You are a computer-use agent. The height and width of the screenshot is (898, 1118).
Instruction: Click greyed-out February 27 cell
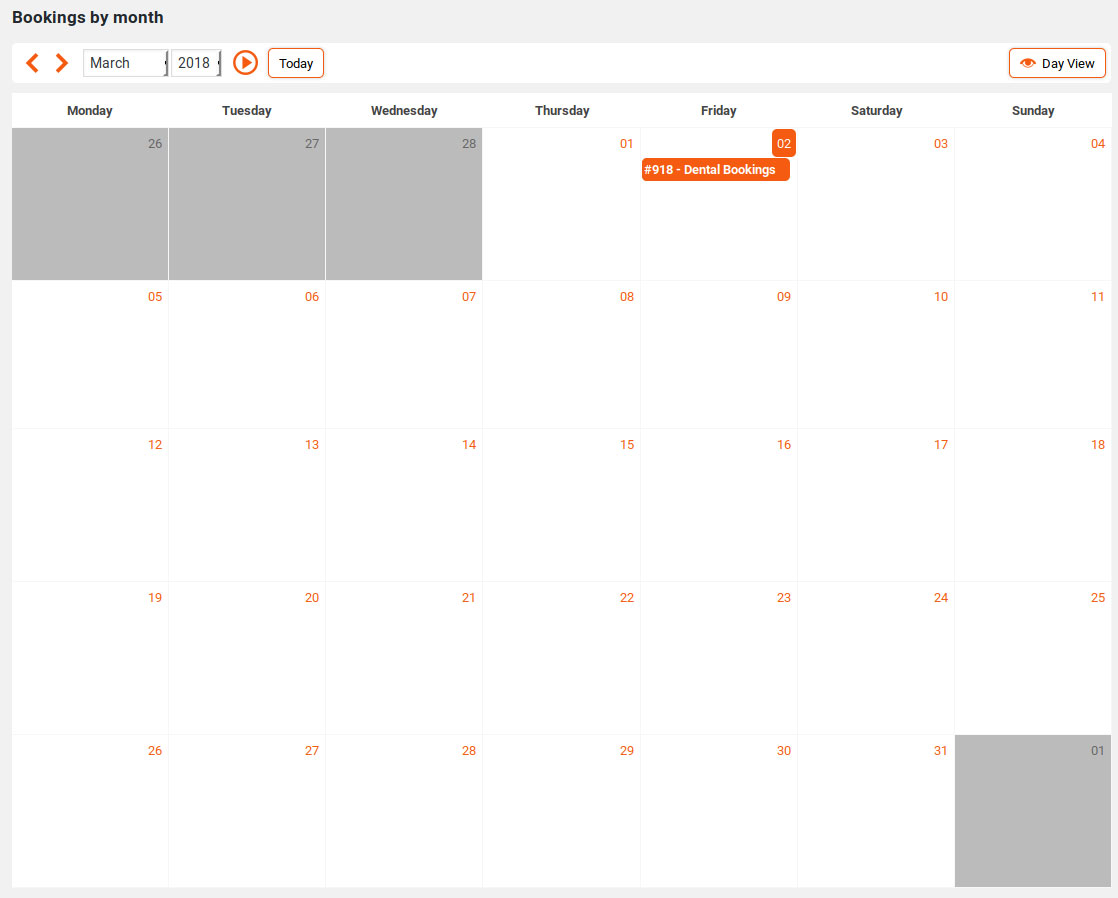click(247, 204)
